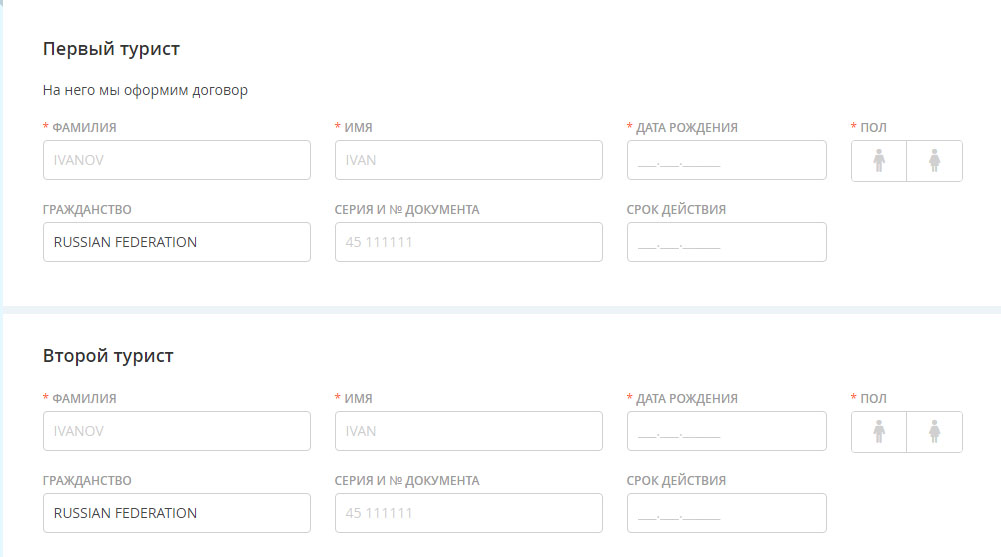The width and height of the screenshot is (1001, 557).
Task: Select male gender for second tourist
Action: tap(879, 432)
